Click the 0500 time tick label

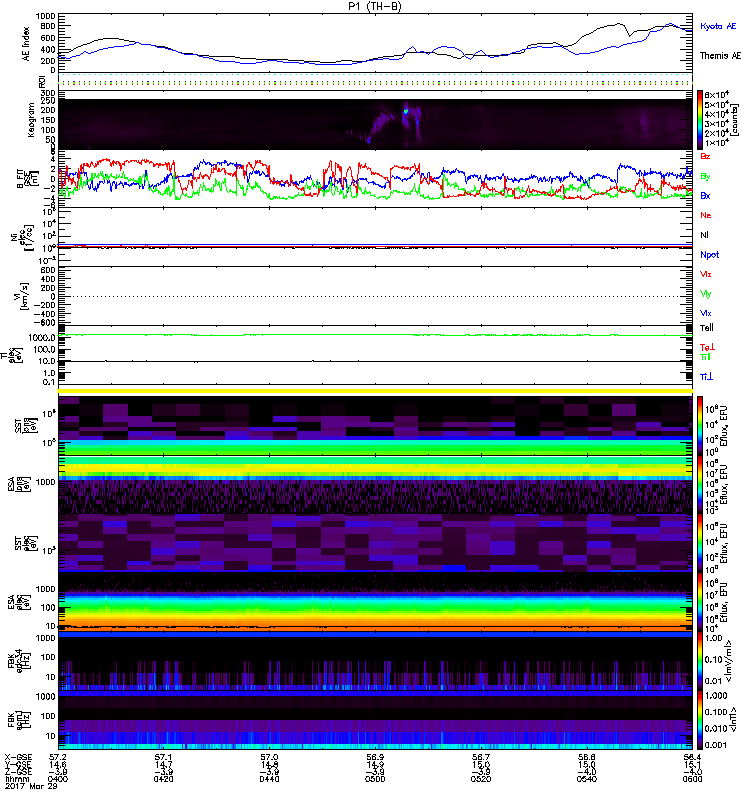pos(375,779)
